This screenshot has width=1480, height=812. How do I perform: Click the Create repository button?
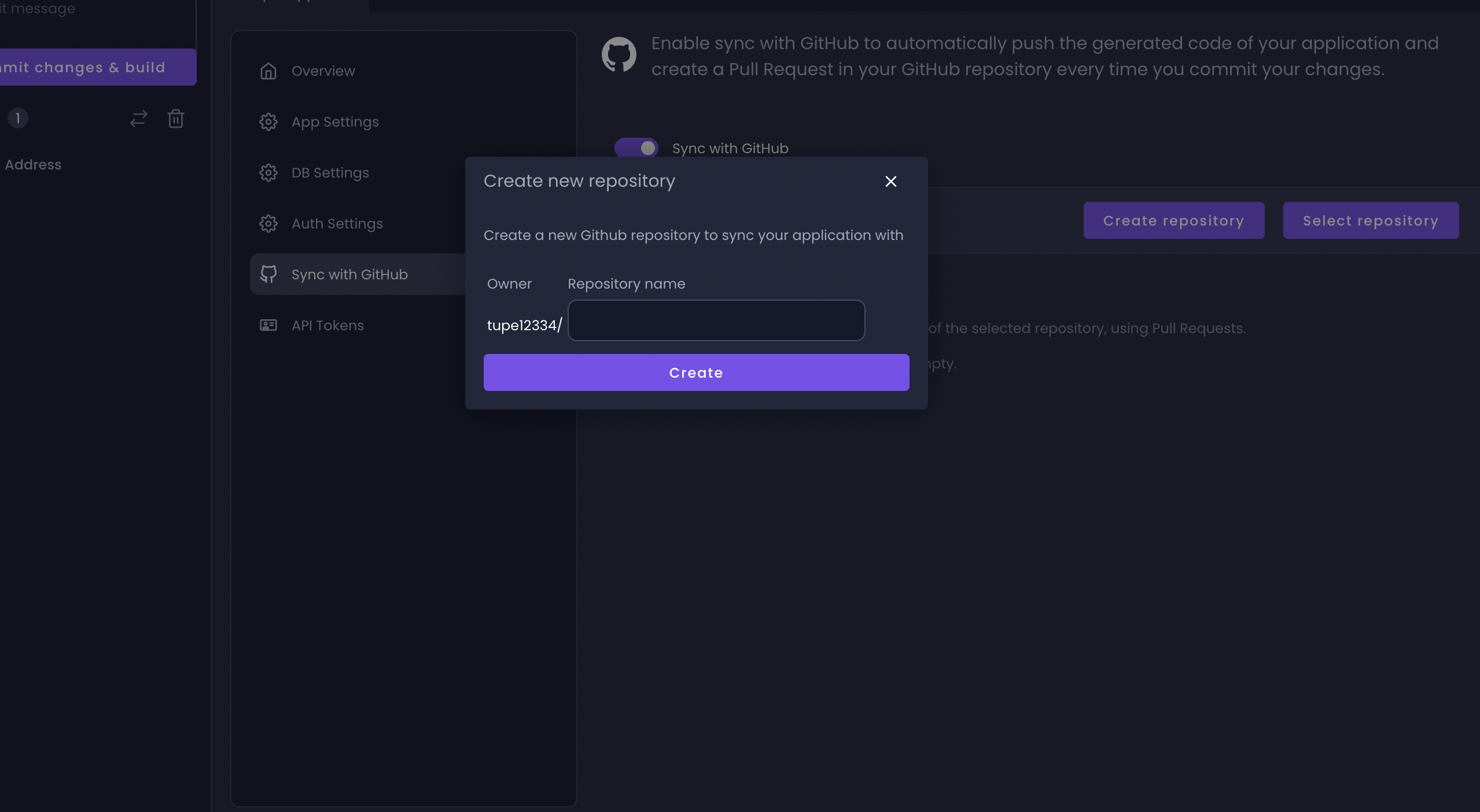[1173, 220]
